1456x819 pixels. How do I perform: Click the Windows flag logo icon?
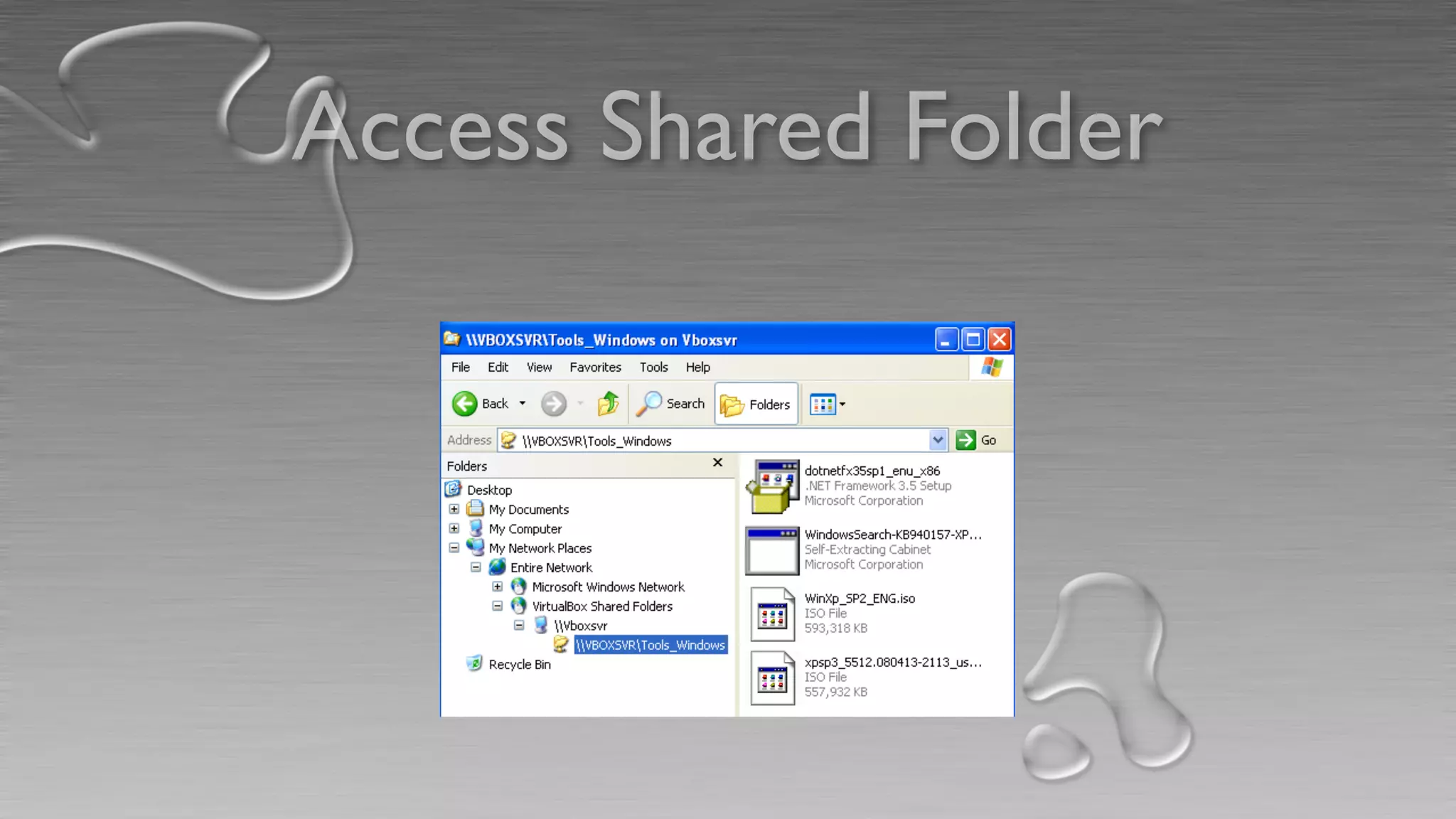click(x=992, y=368)
